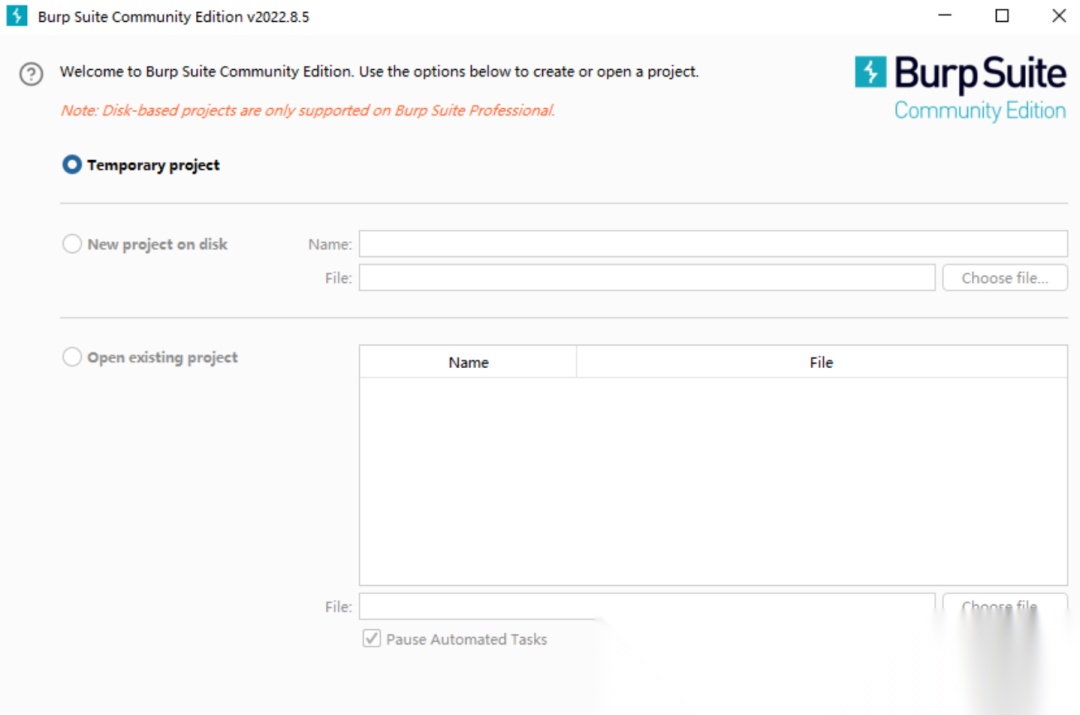Click the disk-based projects note text
The image size is (1080, 715).
(307, 110)
